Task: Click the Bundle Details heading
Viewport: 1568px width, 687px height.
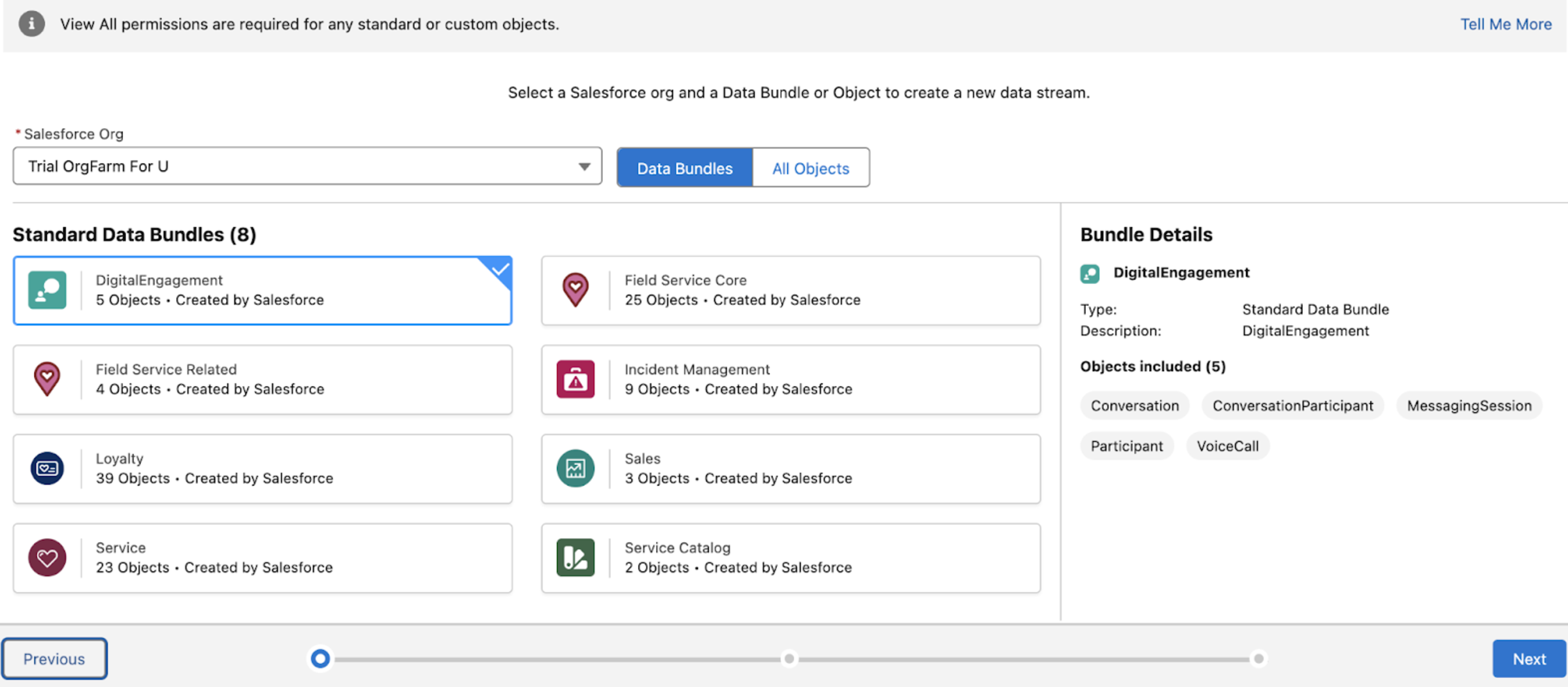Action: (1146, 234)
